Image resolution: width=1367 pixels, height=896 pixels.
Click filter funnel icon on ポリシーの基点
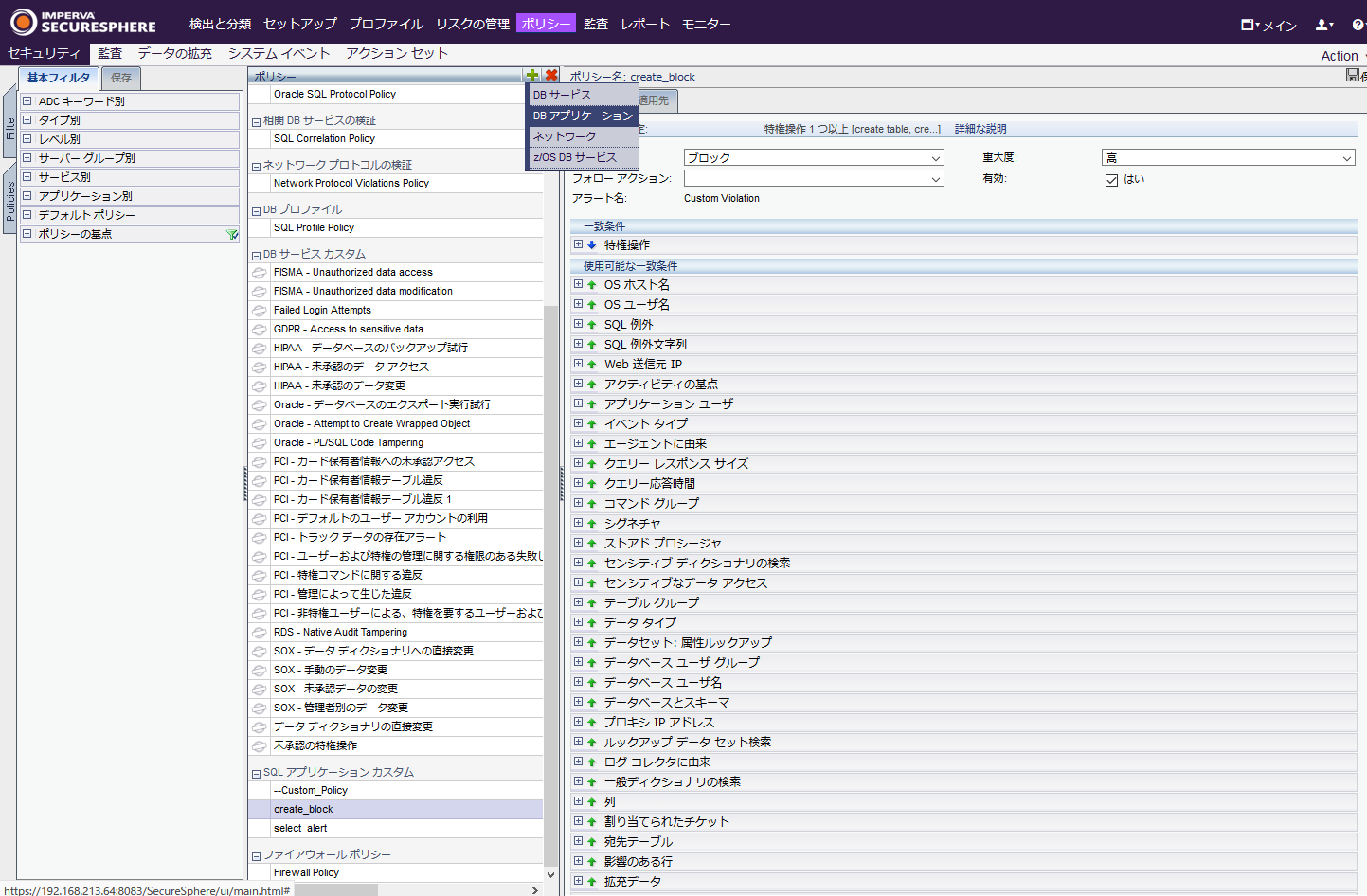(232, 234)
